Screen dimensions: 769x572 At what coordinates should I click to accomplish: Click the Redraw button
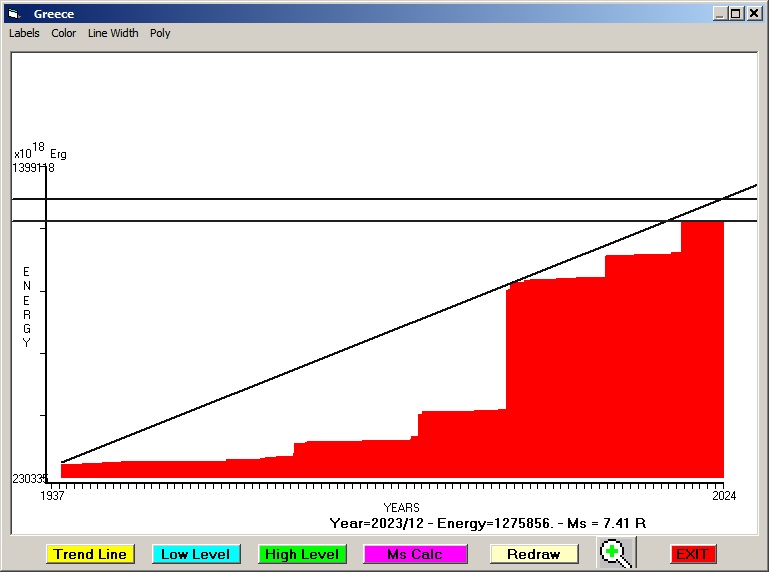tap(533, 554)
